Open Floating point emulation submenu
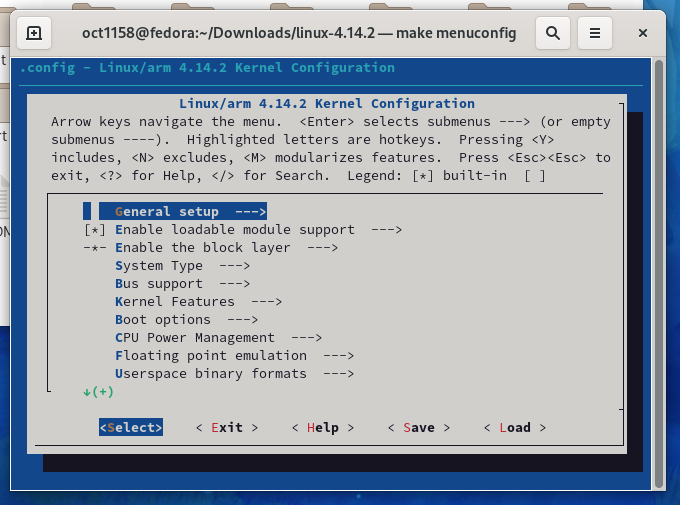Image resolution: width=680 pixels, height=505 pixels. click(x=234, y=356)
